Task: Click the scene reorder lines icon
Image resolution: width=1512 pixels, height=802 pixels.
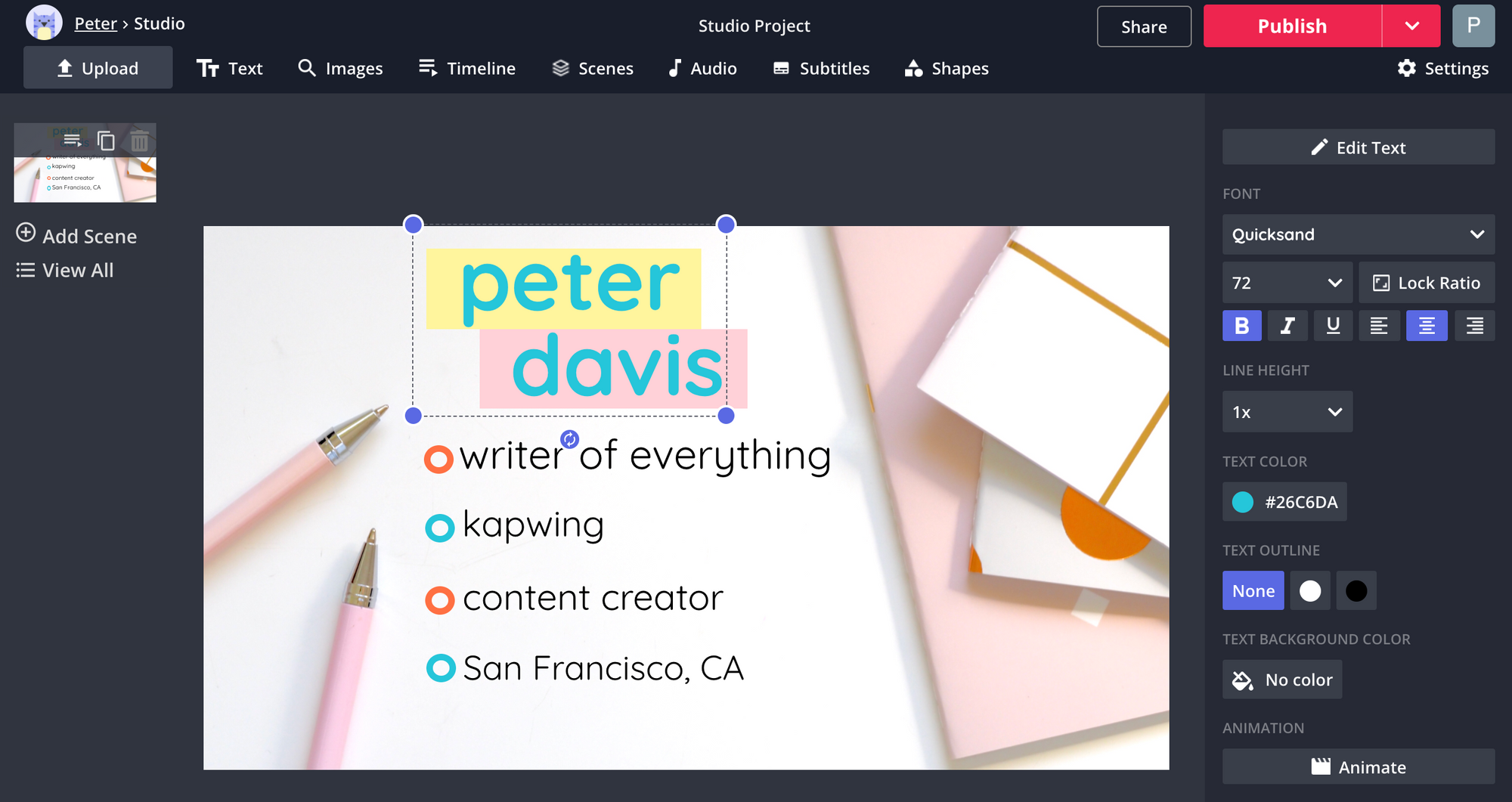Action: click(x=73, y=141)
